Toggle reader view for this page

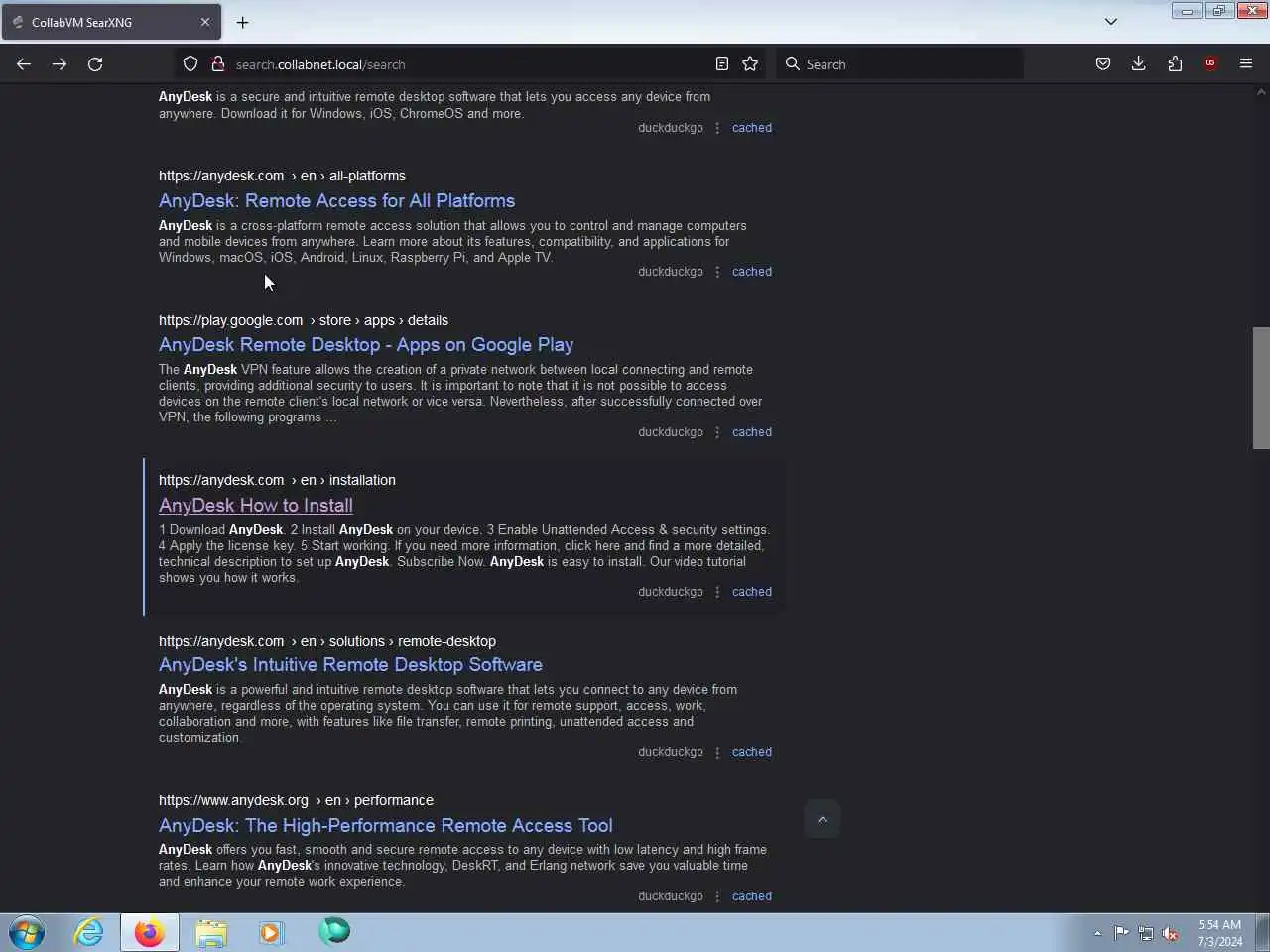pyautogui.click(x=722, y=64)
